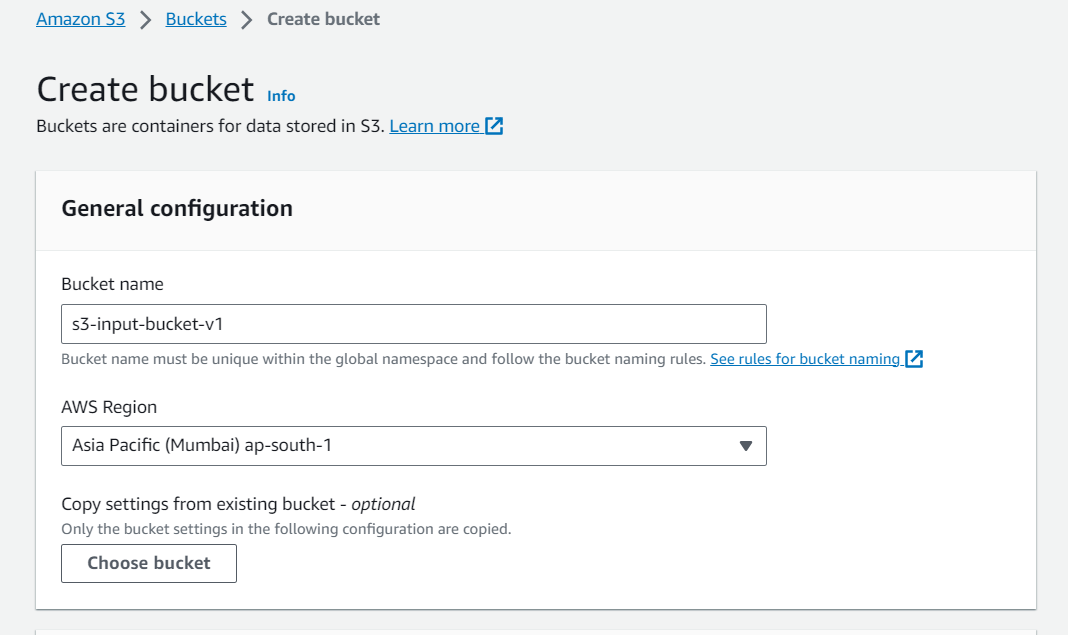Open See rules for bucket naming link
1068x635 pixels.
tap(805, 358)
